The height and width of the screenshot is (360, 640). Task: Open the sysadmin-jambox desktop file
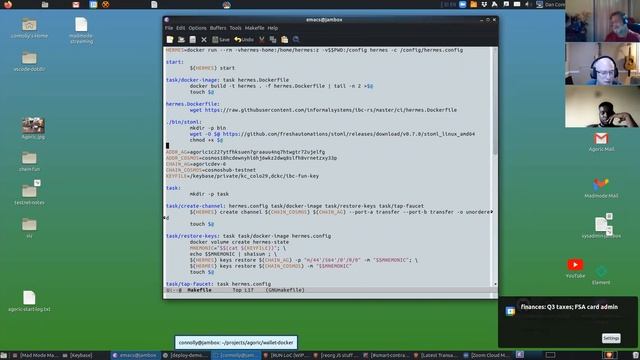(x=601, y=227)
